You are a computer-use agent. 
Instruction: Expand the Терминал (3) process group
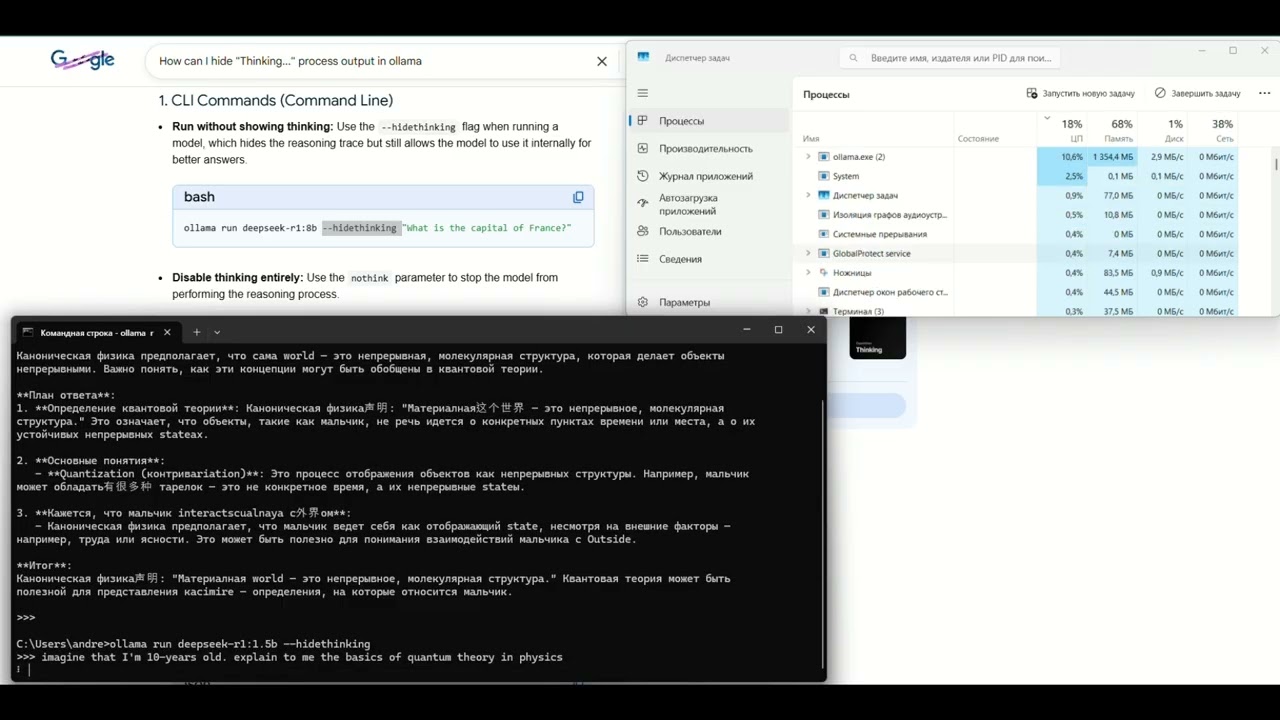[x=808, y=311]
